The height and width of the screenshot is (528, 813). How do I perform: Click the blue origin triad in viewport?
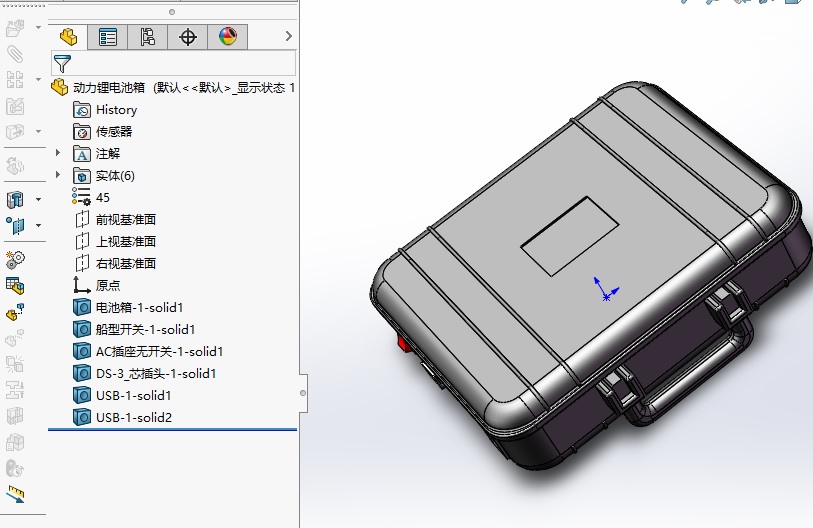[x=606, y=289]
